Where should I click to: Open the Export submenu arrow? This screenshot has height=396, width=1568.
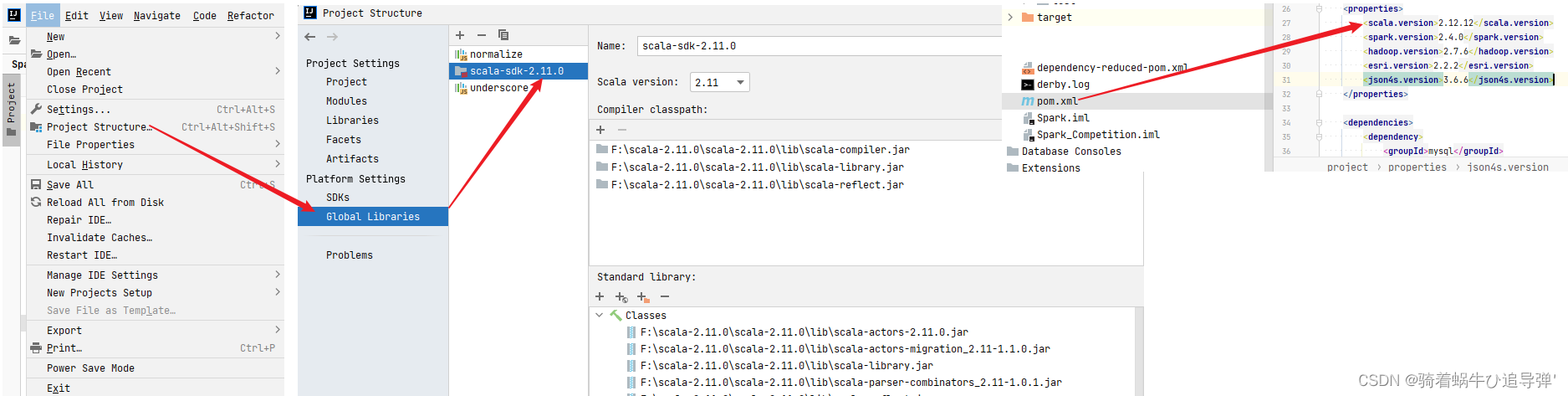point(278,330)
